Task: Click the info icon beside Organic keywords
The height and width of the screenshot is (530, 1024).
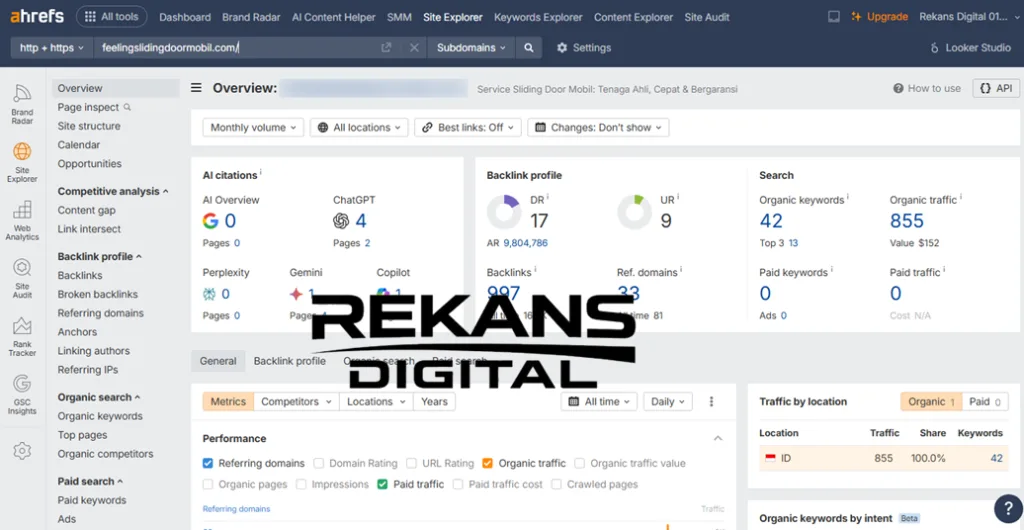Action: pos(848,196)
